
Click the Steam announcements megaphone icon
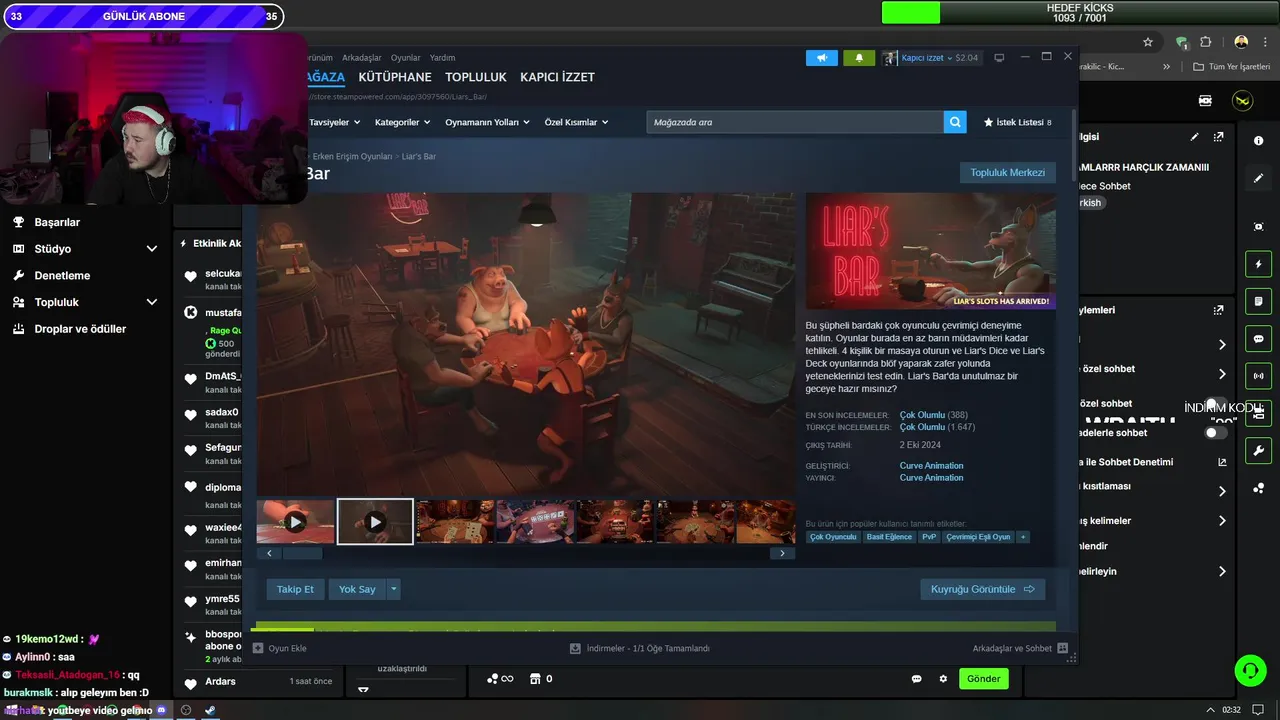point(822,58)
